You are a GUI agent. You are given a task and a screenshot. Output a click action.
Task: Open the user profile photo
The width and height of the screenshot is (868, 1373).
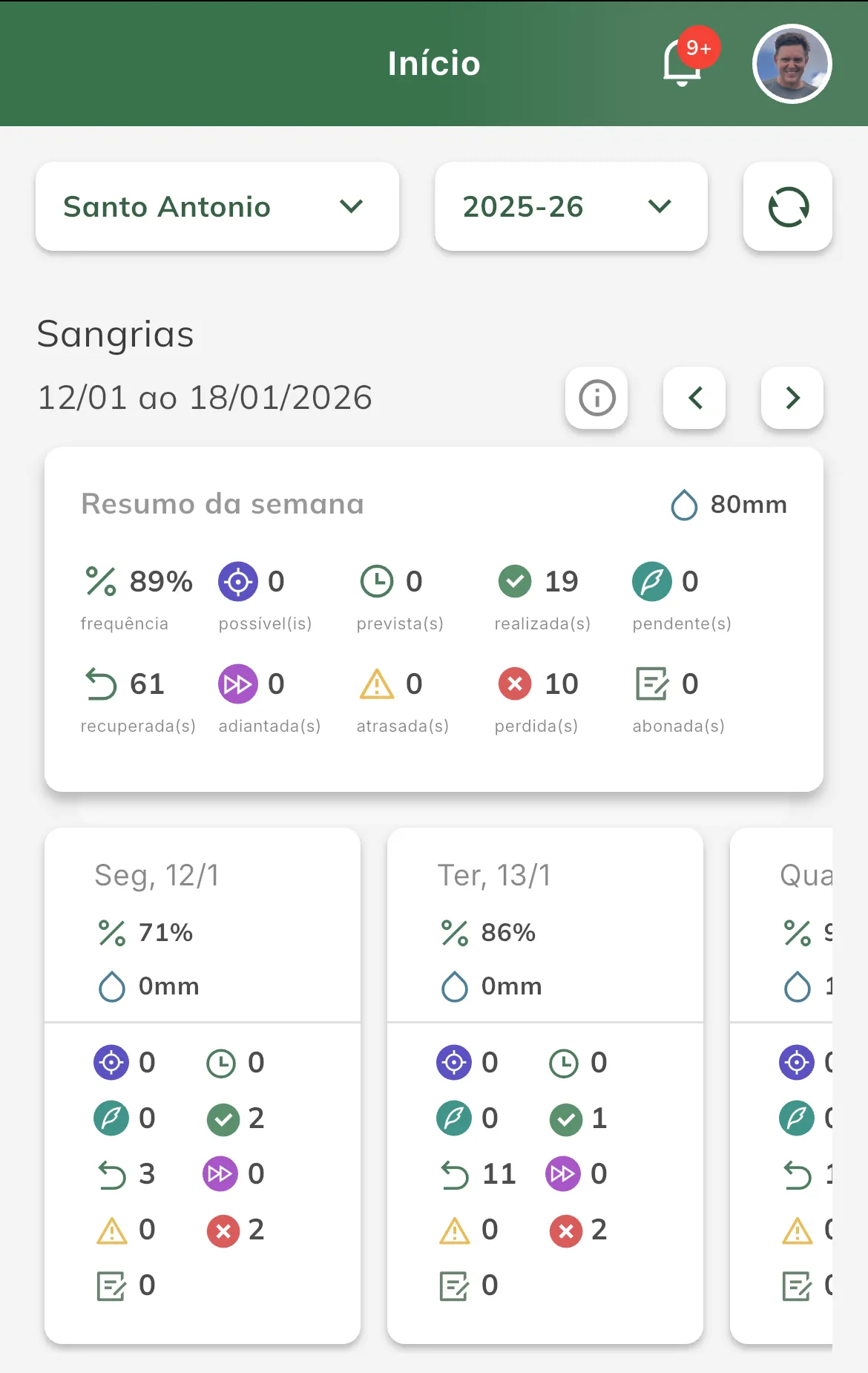point(792,64)
